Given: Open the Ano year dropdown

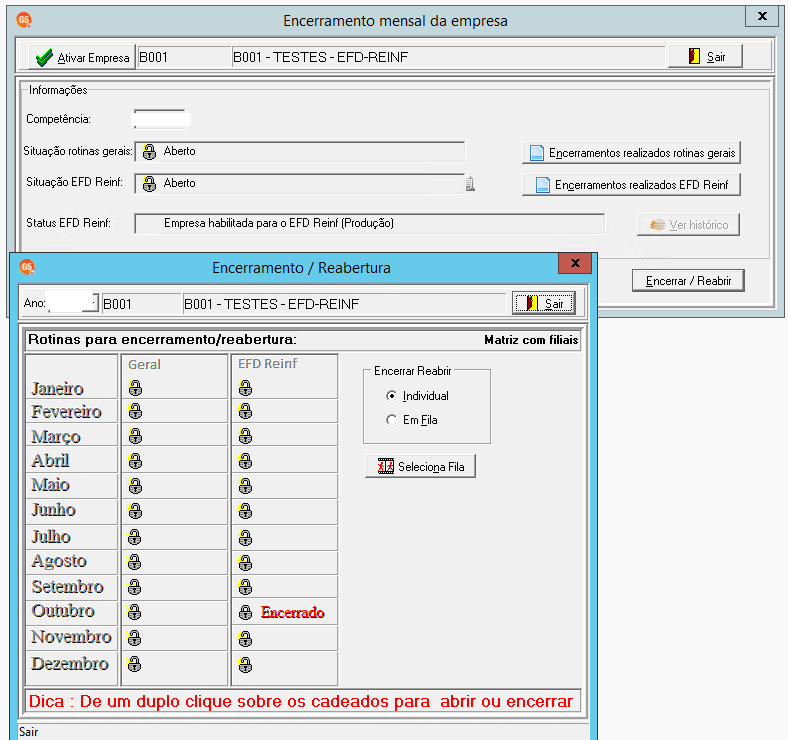Looking at the screenshot, I should (93, 303).
